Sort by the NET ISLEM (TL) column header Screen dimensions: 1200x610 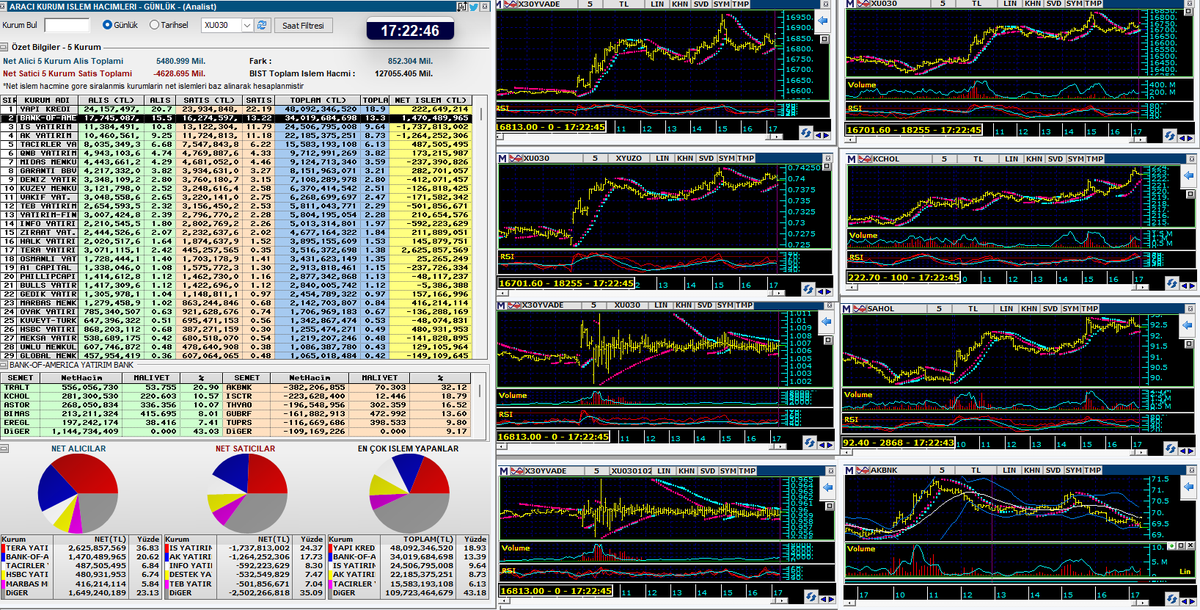tap(430, 100)
